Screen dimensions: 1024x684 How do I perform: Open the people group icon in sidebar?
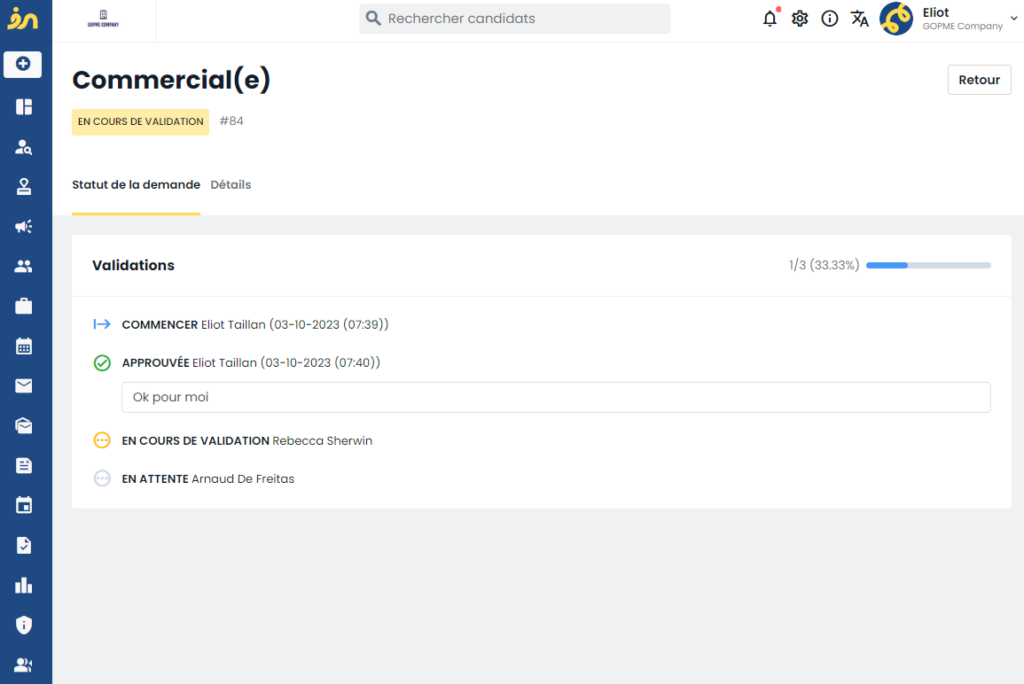coord(24,266)
